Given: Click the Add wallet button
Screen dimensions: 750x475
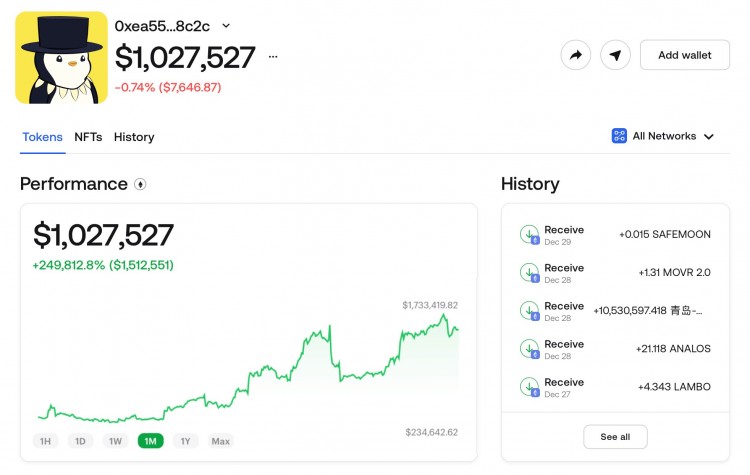Looking at the screenshot, I should tap(684, 55).
